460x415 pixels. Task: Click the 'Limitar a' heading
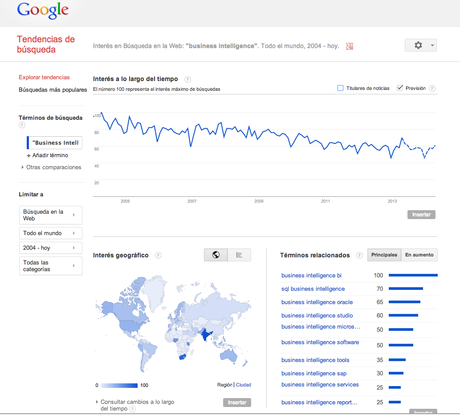(31, 194)
